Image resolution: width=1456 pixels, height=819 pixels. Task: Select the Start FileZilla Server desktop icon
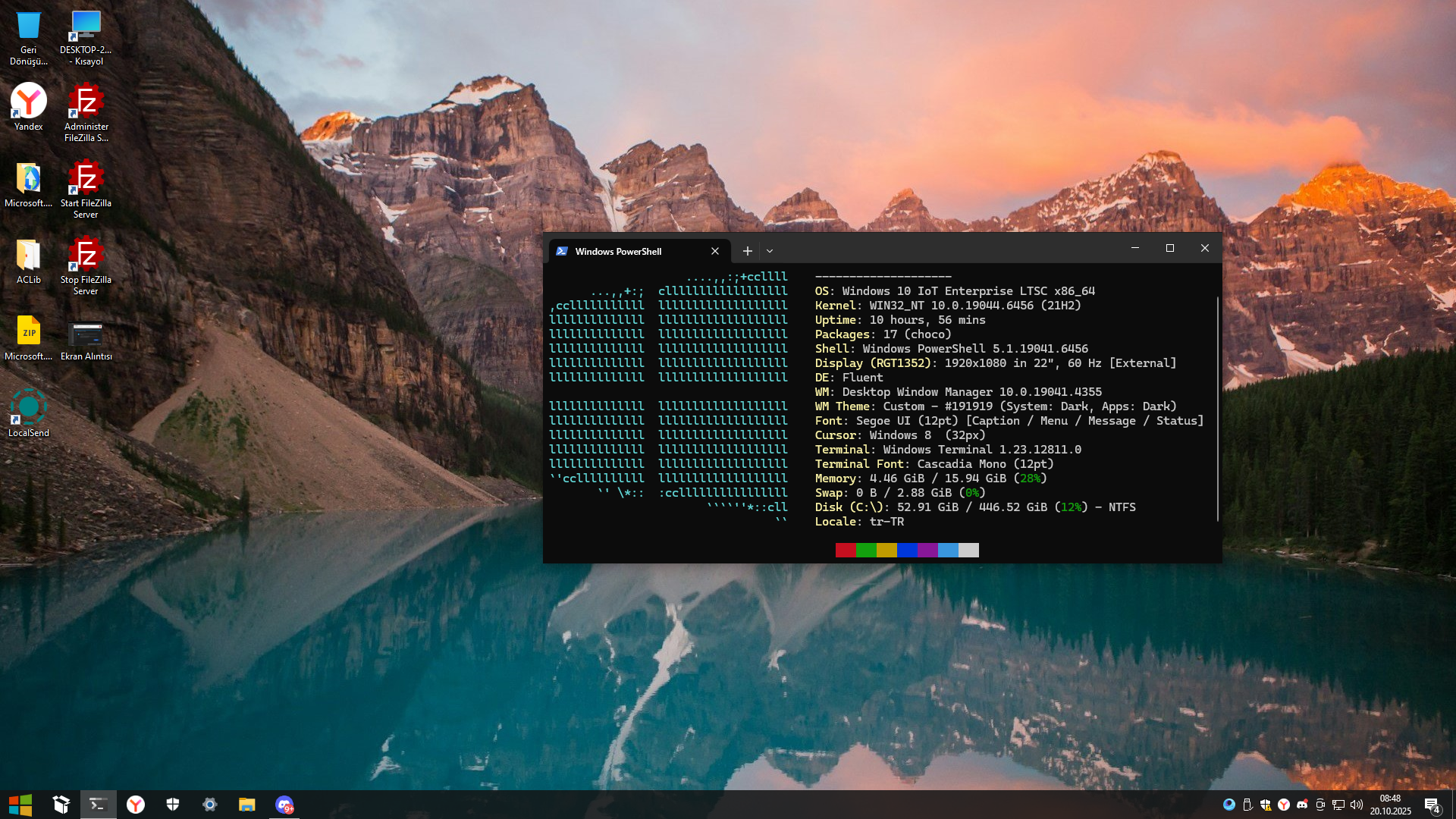[x=86, y=189]
